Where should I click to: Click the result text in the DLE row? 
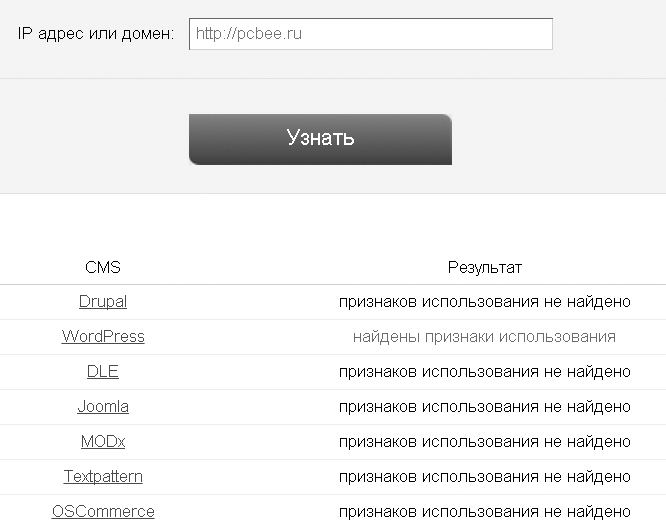coord(484,372)
